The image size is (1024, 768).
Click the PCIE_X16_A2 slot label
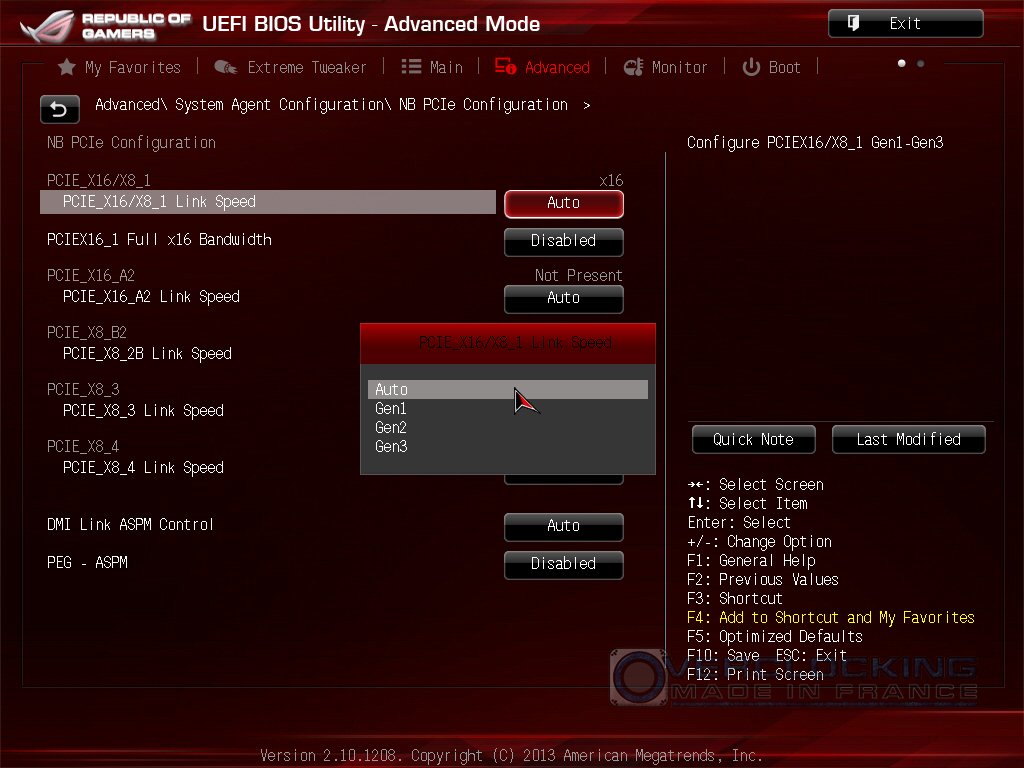click(x=91, y=276)
